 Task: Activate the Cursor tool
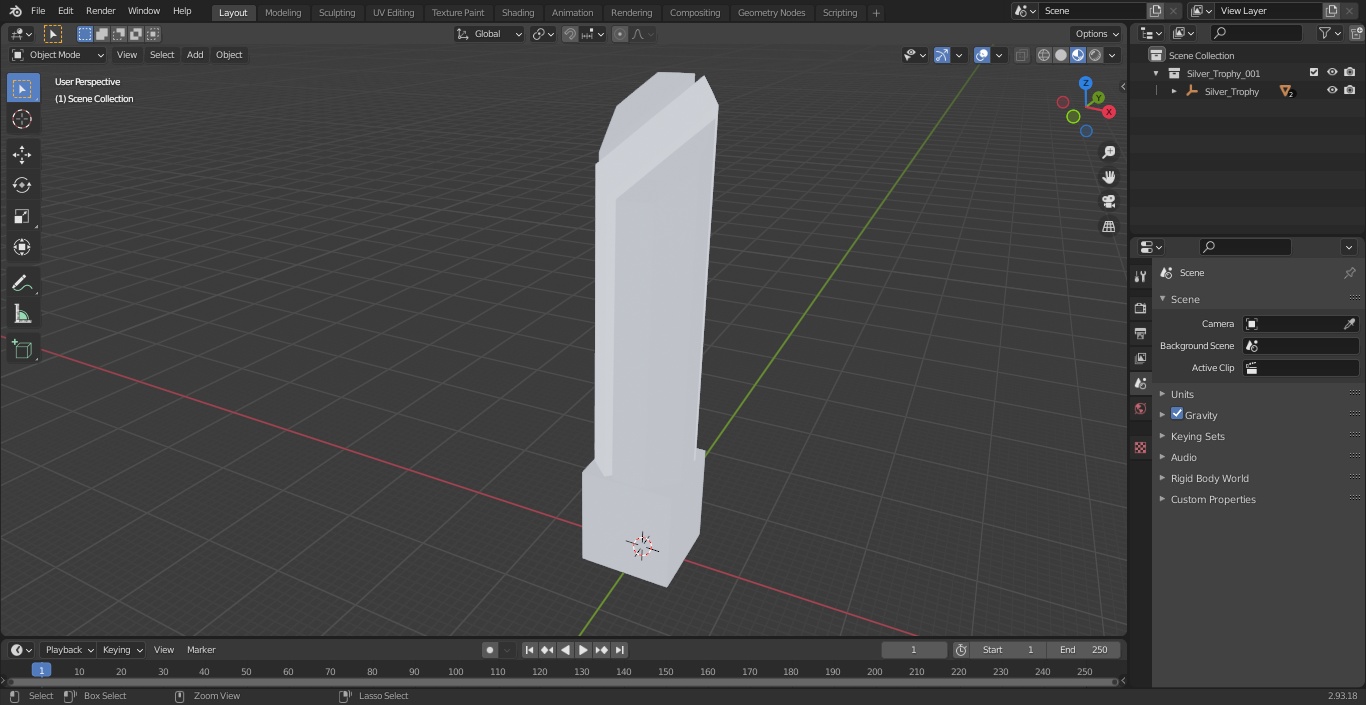(x=22, y=119)
